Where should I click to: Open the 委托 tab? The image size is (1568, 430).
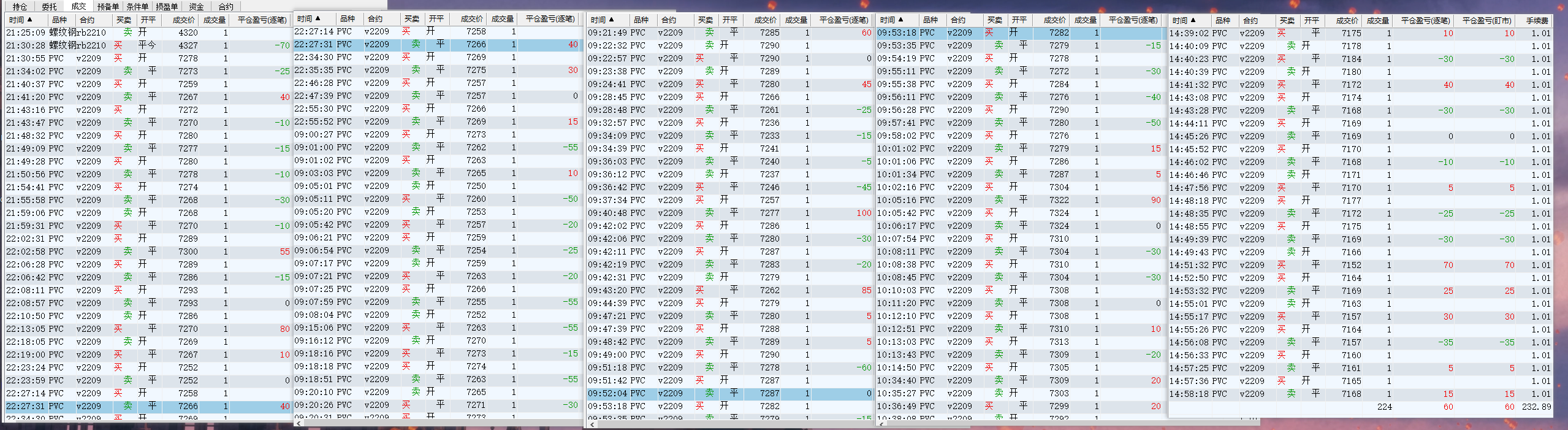click(x=49, y=7)
